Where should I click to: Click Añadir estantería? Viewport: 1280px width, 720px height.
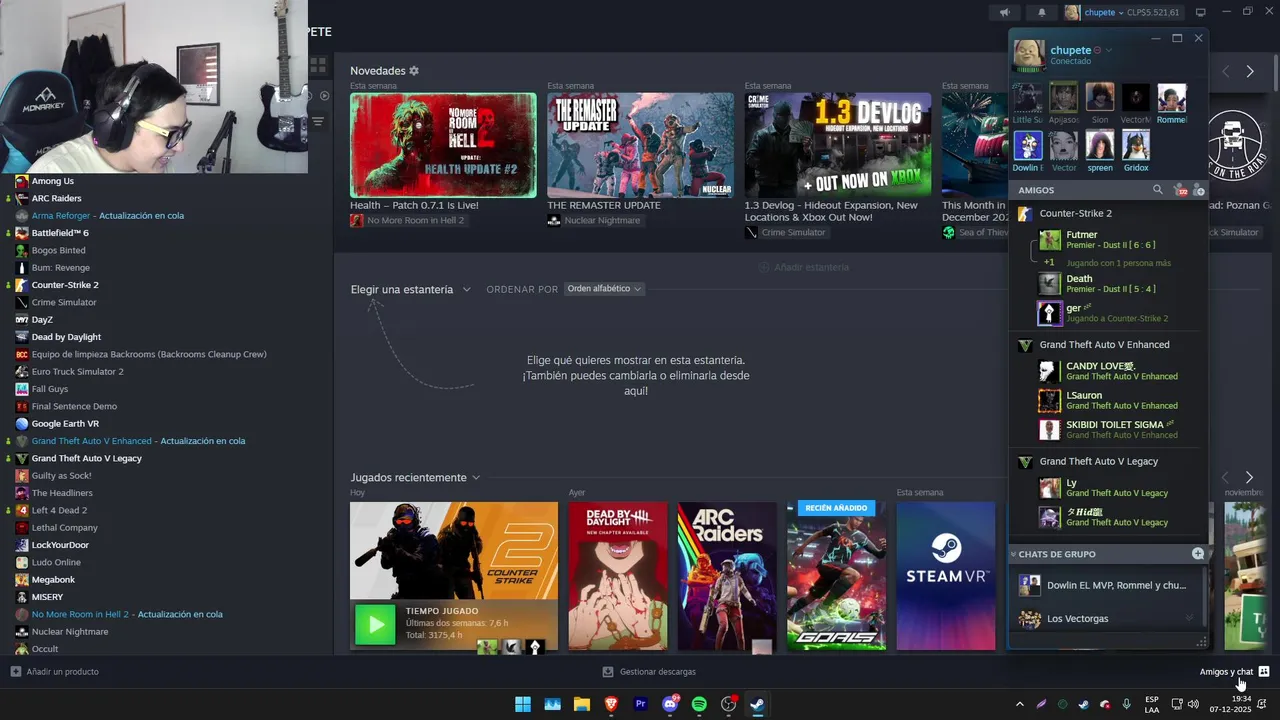[x=804, y=267]
